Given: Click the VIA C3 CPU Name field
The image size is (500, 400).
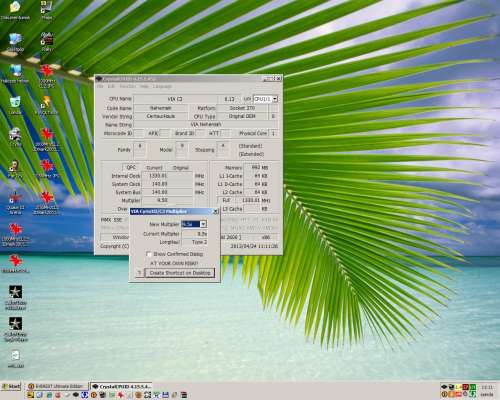Looking at the screenshot, I should point(175,99).
